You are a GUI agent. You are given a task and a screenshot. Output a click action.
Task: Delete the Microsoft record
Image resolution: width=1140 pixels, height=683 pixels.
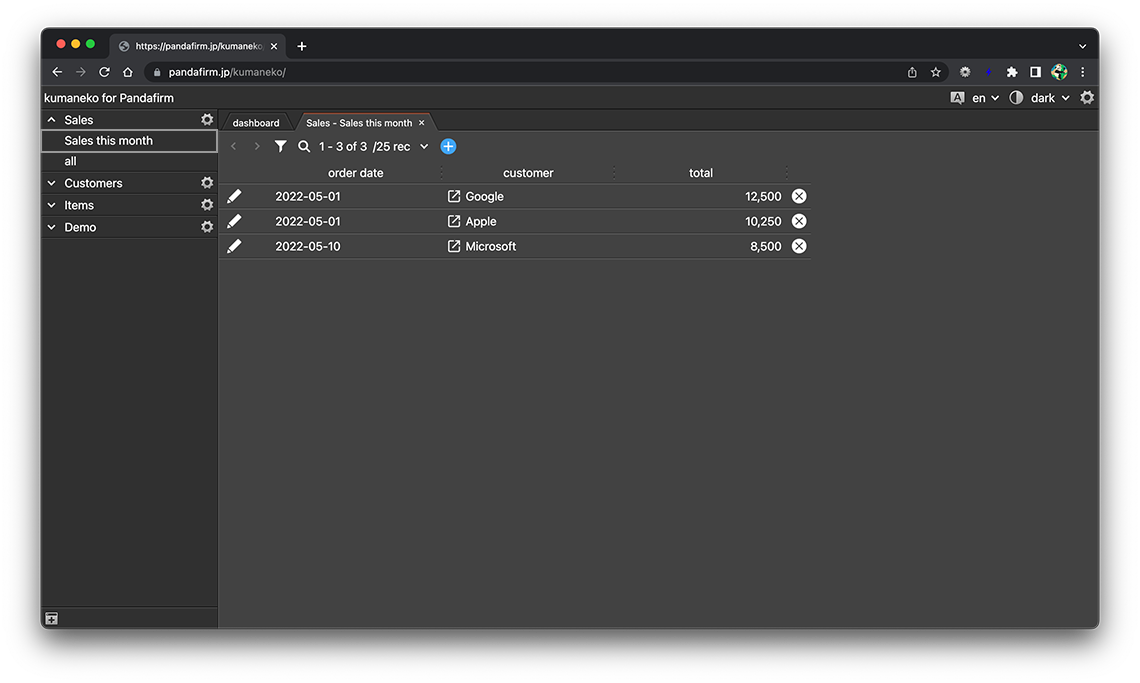coord(799,247)
